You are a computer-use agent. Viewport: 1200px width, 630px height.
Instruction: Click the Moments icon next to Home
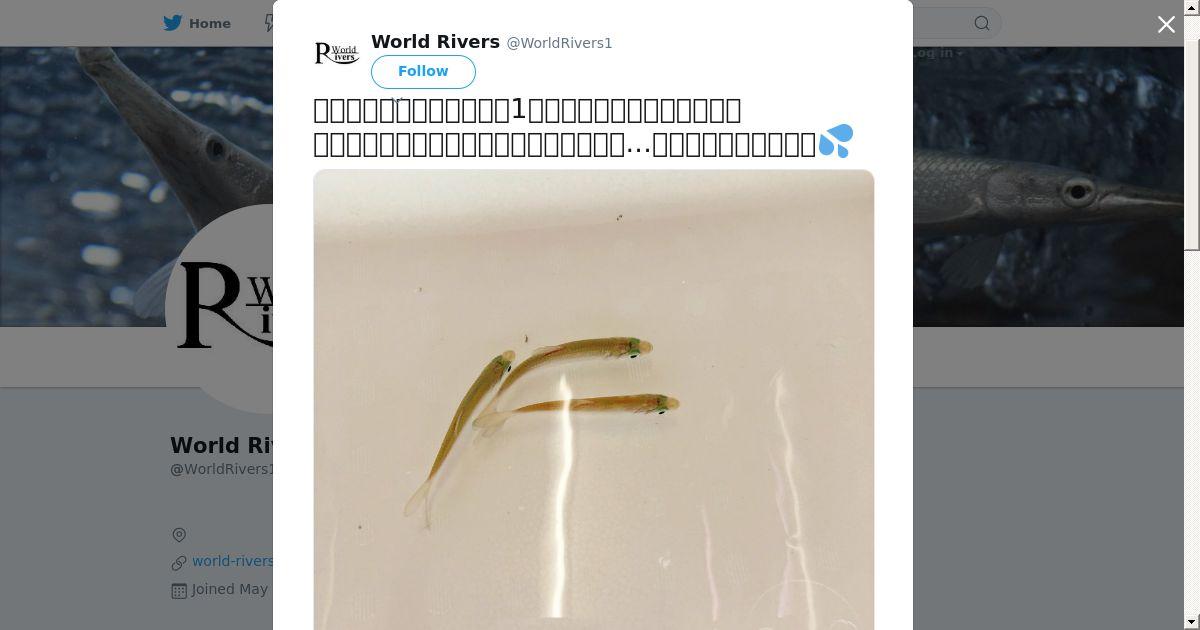(x=268, y=23)
